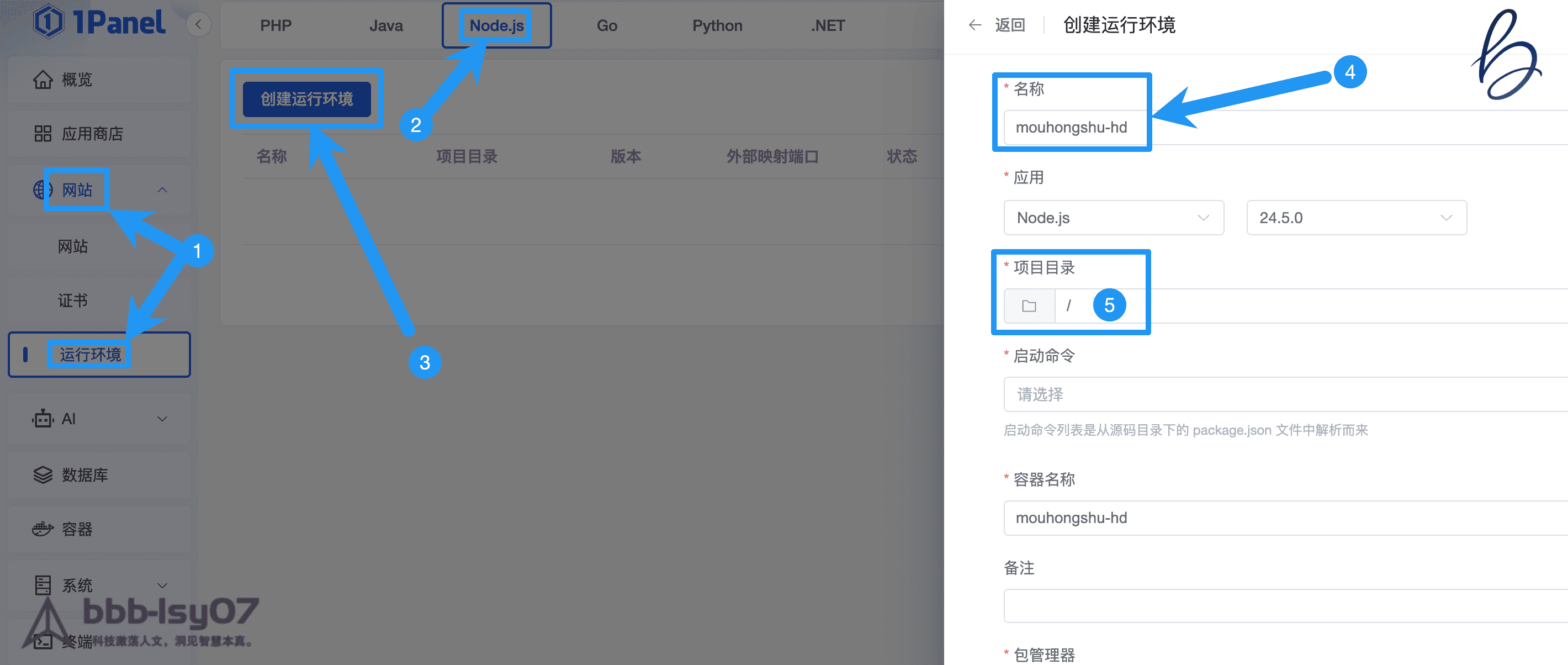
Task: Click the 1Panel logo icon
Action: (x=48, y=23)
